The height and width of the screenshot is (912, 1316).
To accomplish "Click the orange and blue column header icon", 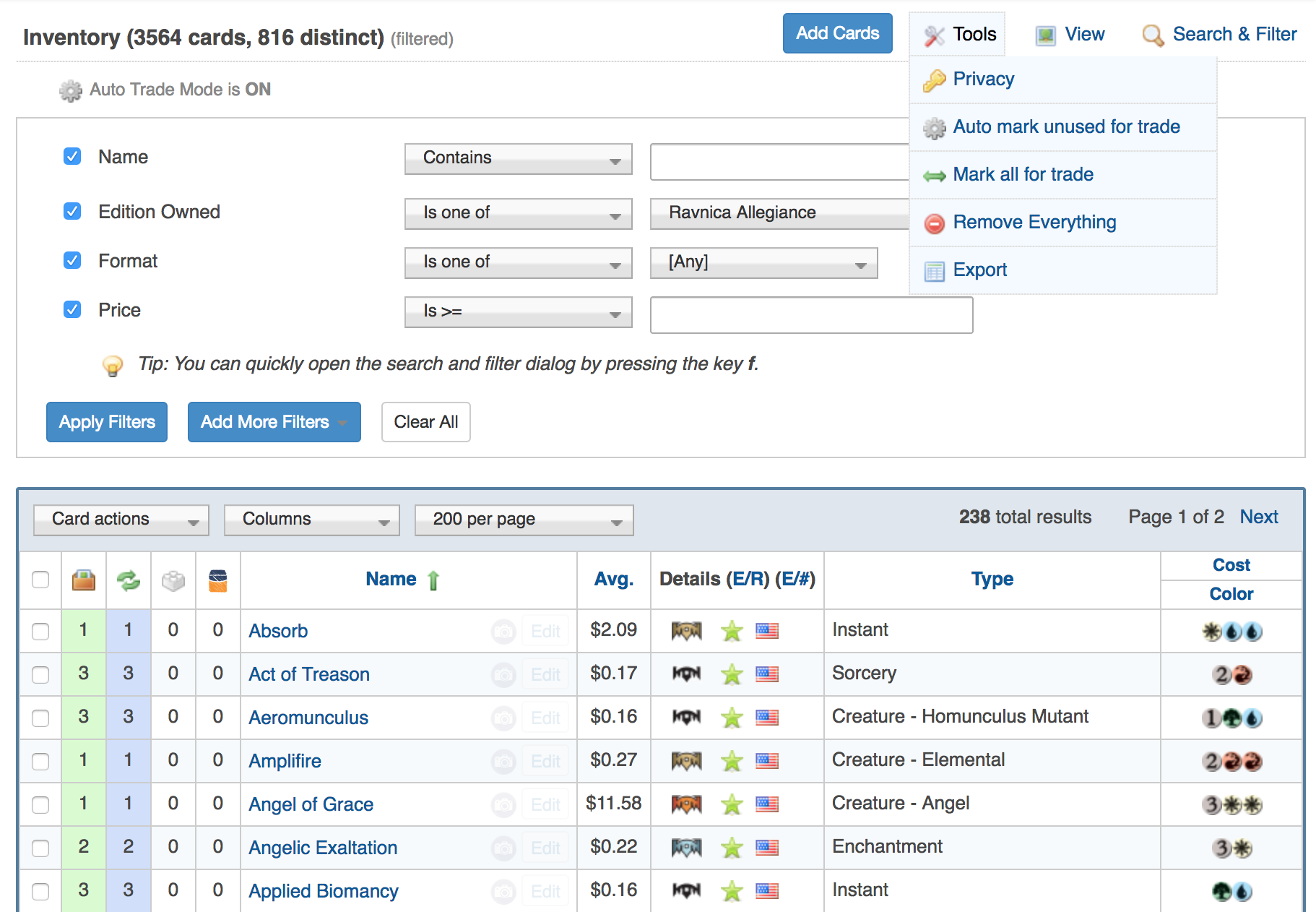I will point(217,580).
